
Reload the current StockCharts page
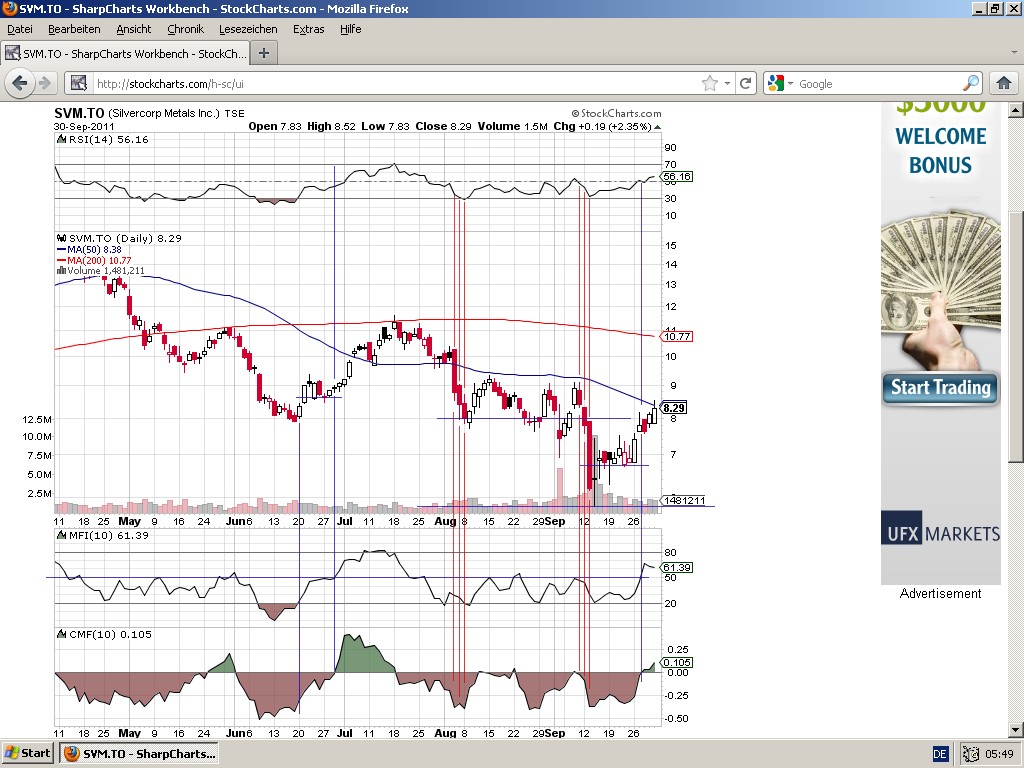pos(745,84)
